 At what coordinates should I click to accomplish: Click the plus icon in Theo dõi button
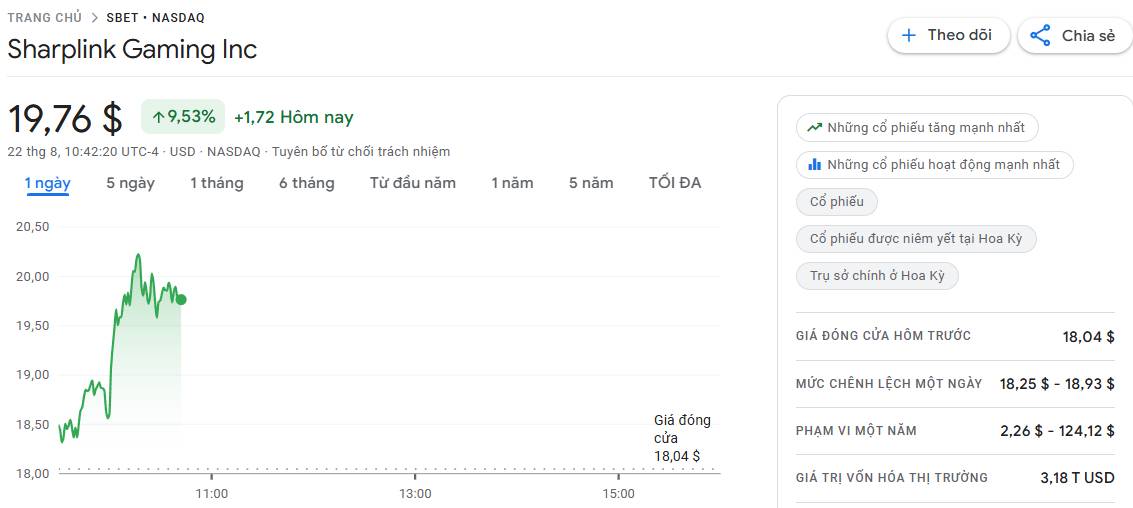pos(909,35)
